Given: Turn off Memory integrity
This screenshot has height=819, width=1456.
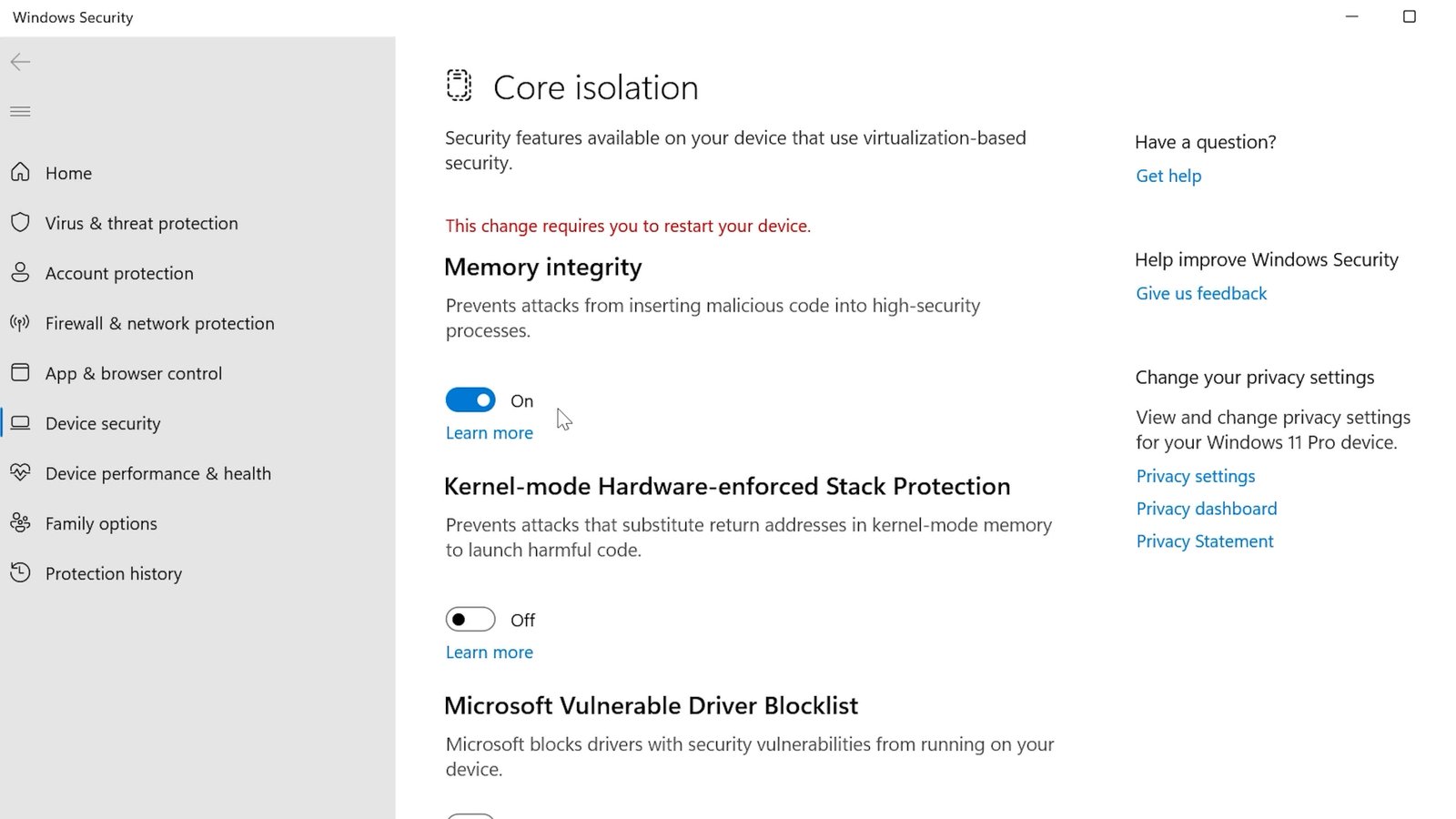Looking at the screenshot, I should pyautogui.click(x=470, y=399).
